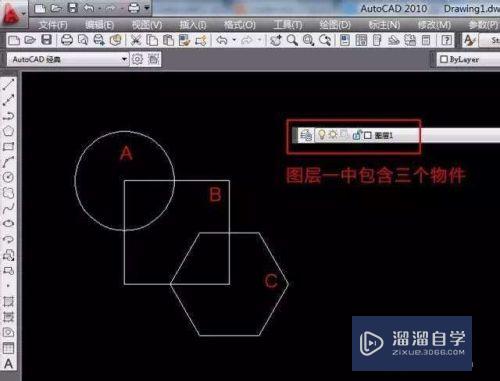
Task: Select the Gradient tool
Action: tap(9, 317)
